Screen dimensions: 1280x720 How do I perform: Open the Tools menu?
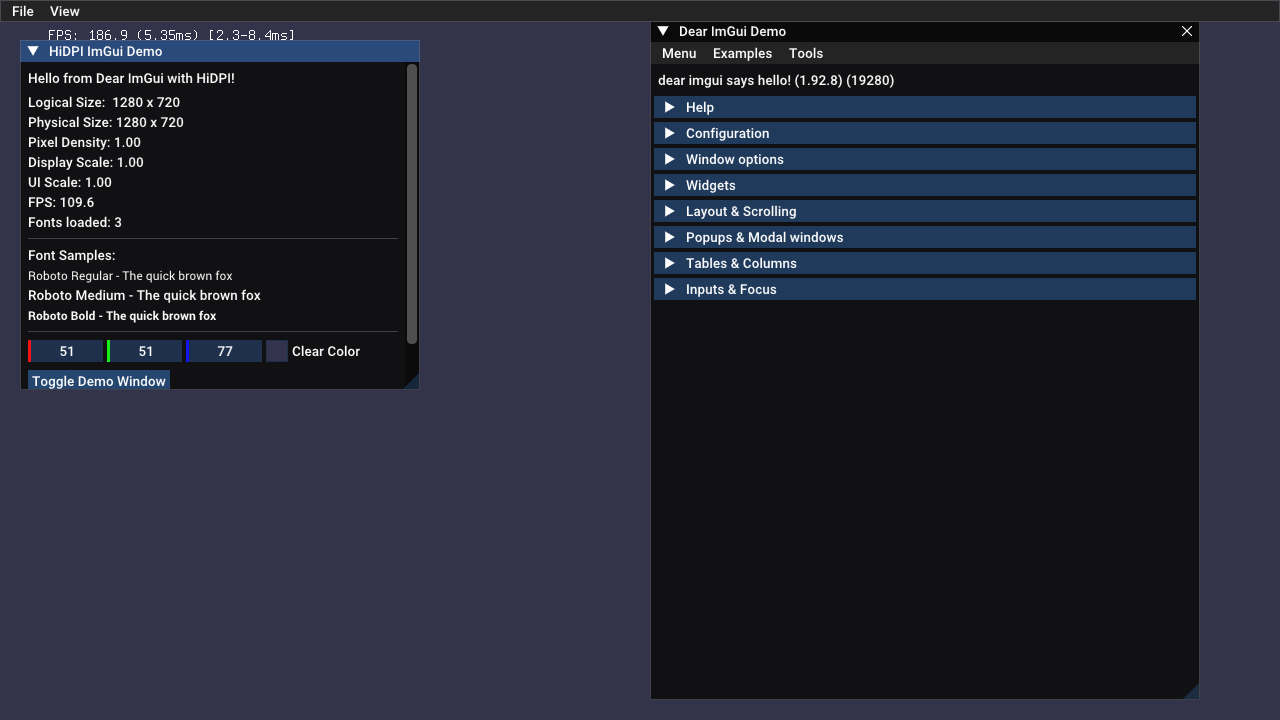806,53
